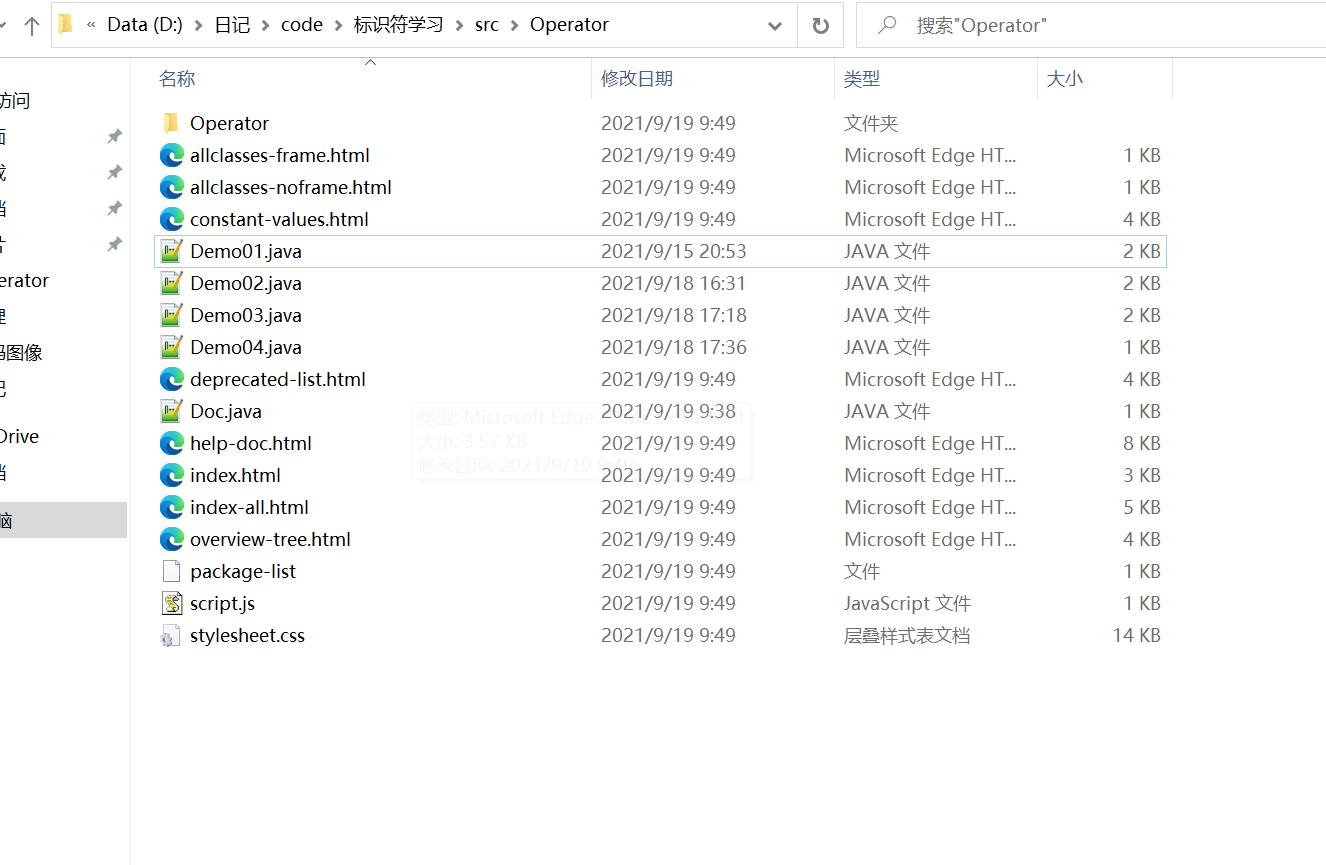
Task: Select the file name index.html
Action: point(235,475)
